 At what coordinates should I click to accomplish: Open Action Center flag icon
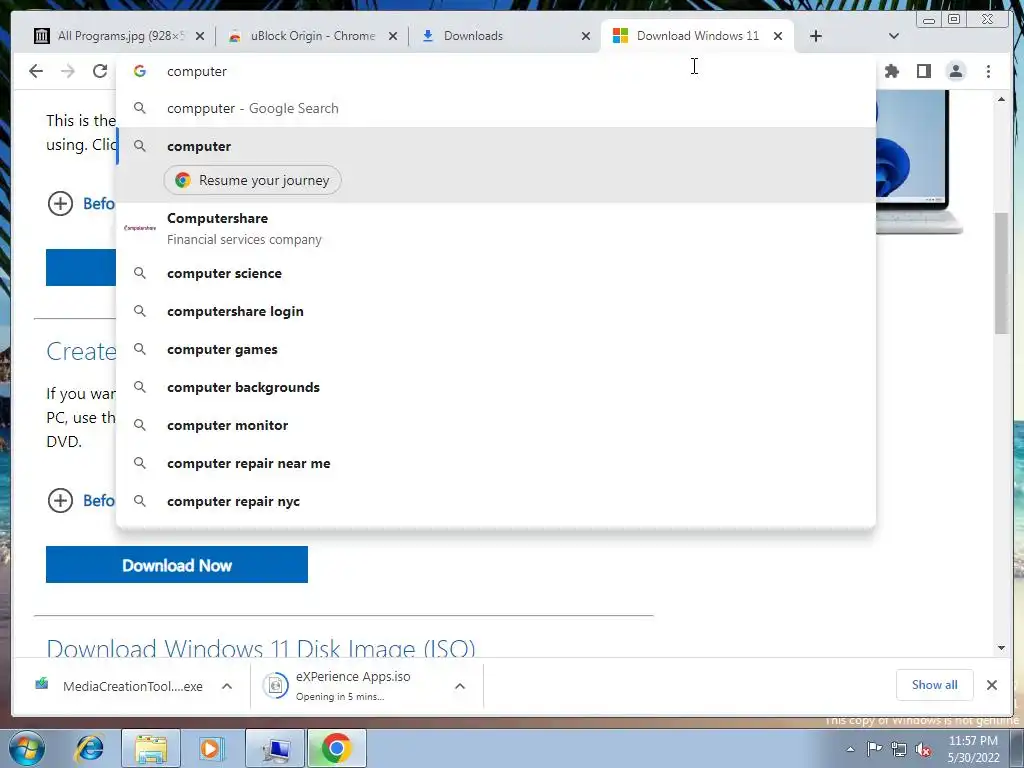874,749
